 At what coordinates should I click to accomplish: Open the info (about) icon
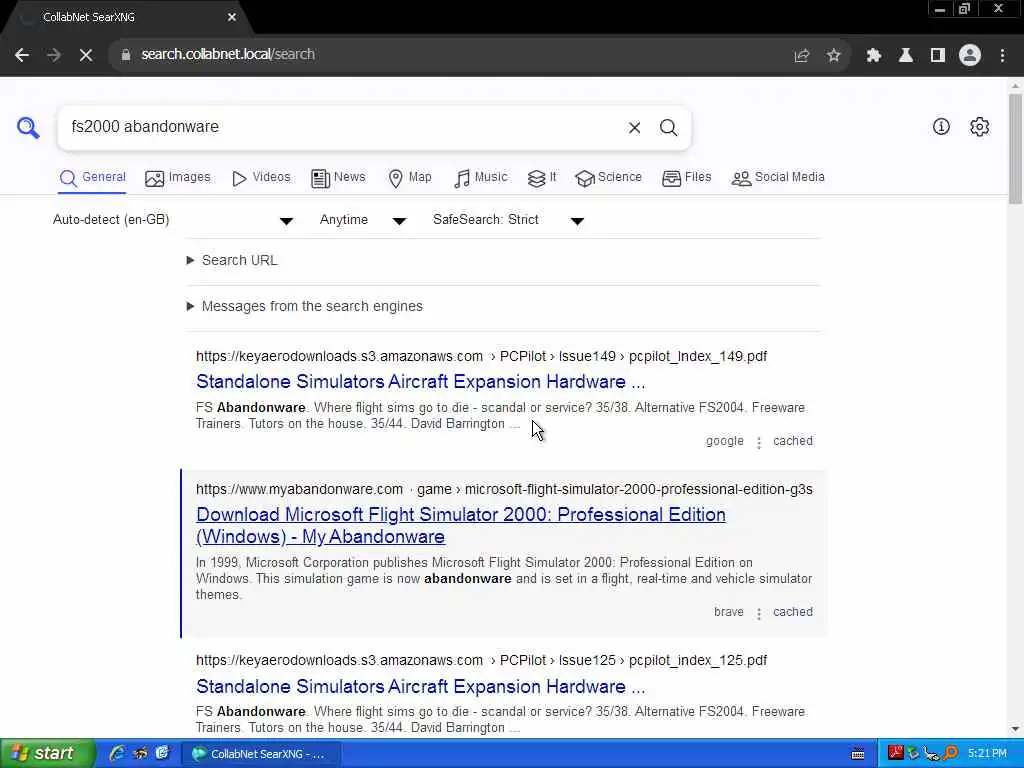tap(941, 127)
